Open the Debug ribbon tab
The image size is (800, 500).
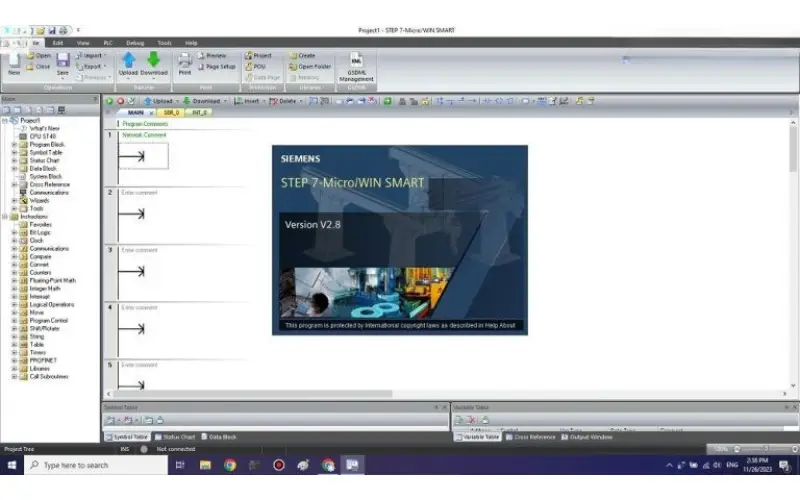click(x=135, y=43)
